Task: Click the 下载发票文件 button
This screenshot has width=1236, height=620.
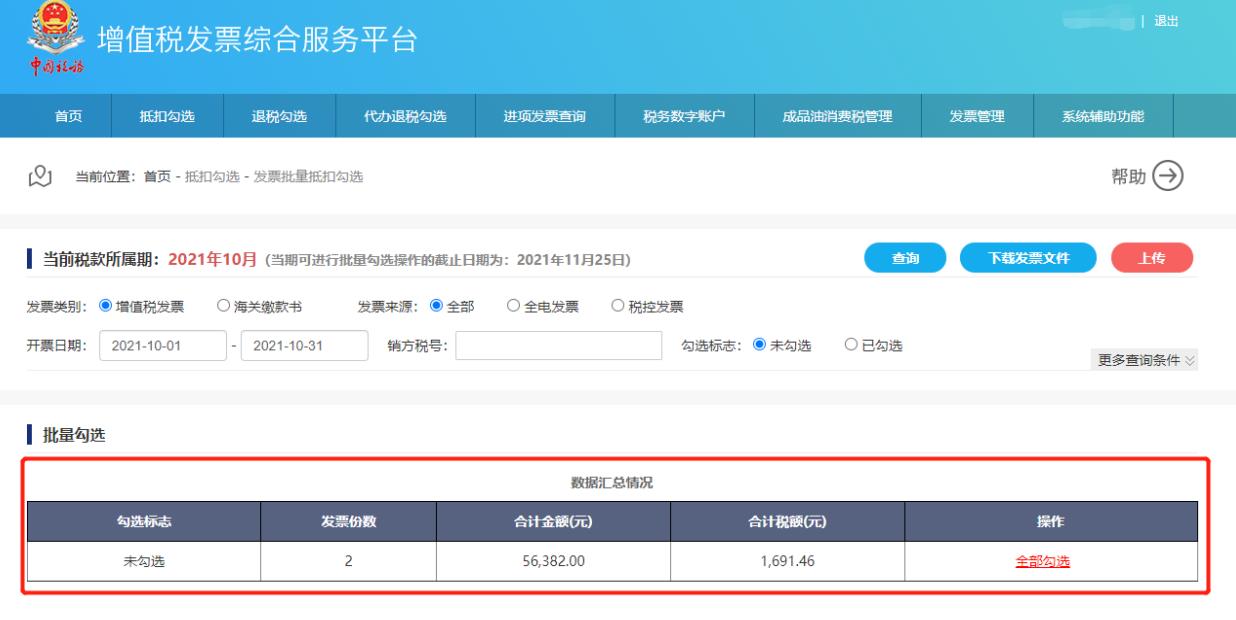Action: tap(1028, 258)
